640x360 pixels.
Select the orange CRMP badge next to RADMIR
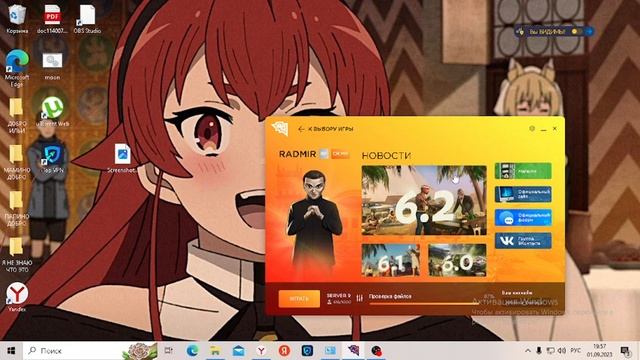coord(340,154)
